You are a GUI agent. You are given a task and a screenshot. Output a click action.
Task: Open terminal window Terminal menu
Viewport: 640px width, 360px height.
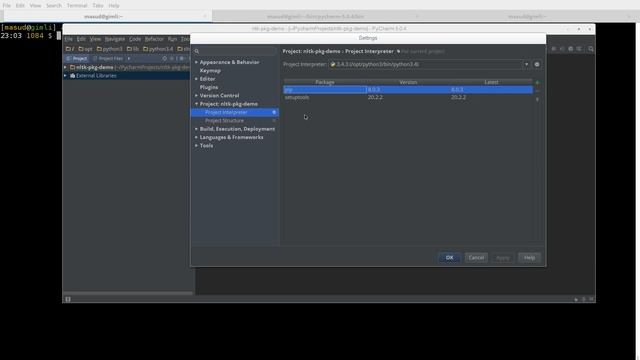point(77,6)
